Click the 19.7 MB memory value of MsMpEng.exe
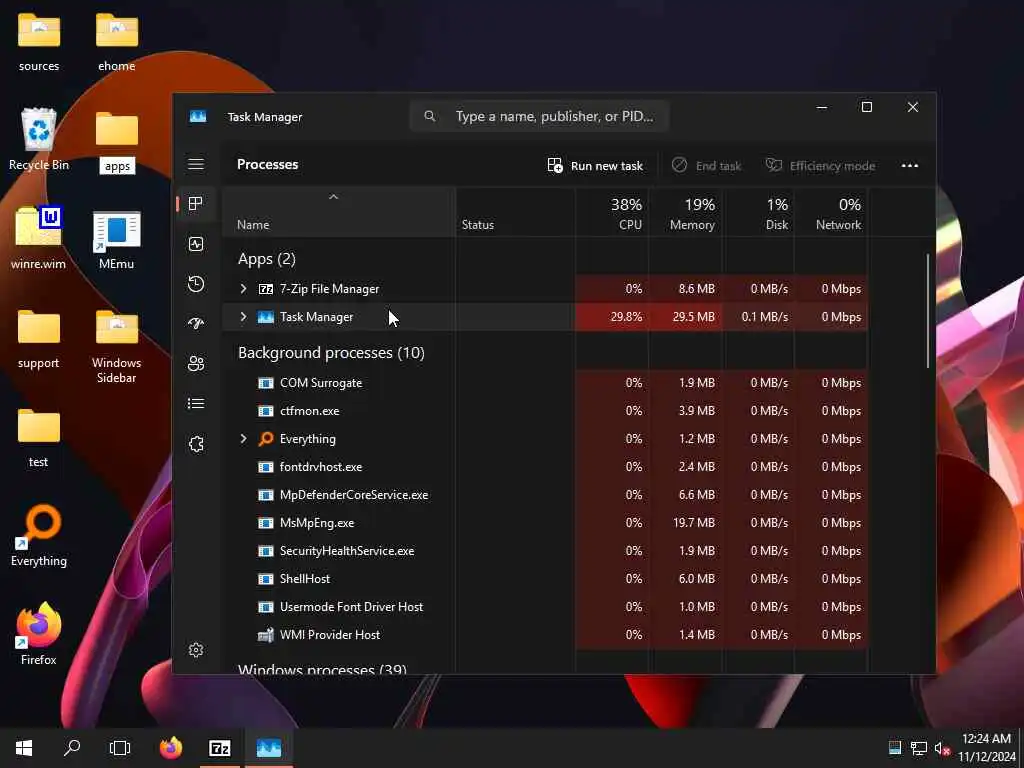The height and width of the screenshot is (768, 1024). [694, 523]
